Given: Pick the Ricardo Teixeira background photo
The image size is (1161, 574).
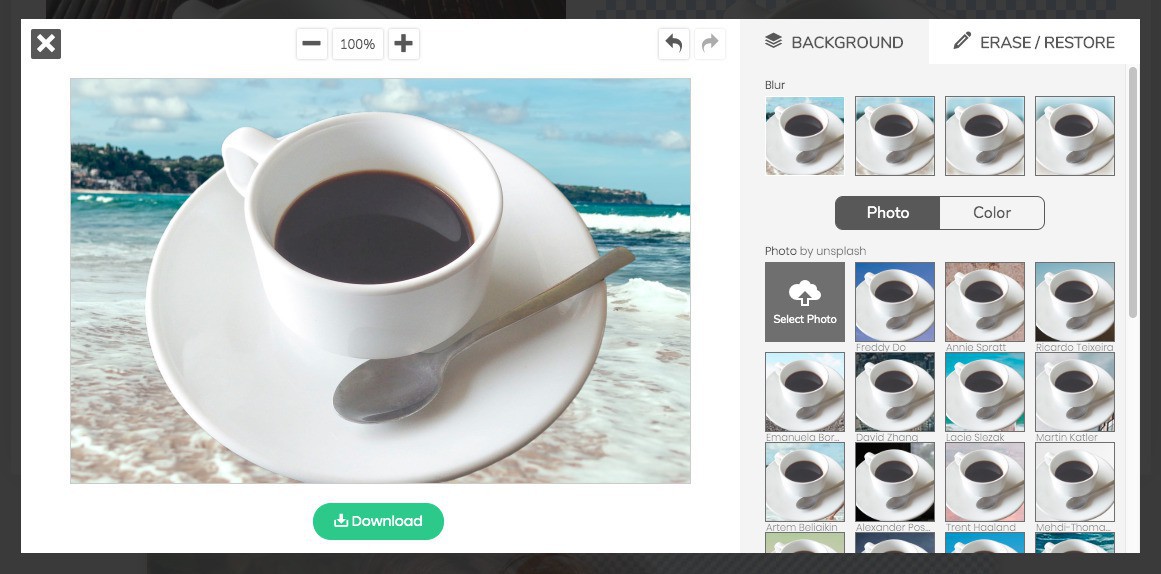Looking at the screenshot, I should point(1074,302).
